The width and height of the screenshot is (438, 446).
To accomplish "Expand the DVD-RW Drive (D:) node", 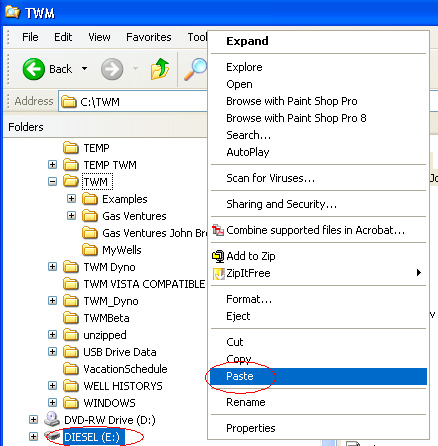I will pos(33,420).
